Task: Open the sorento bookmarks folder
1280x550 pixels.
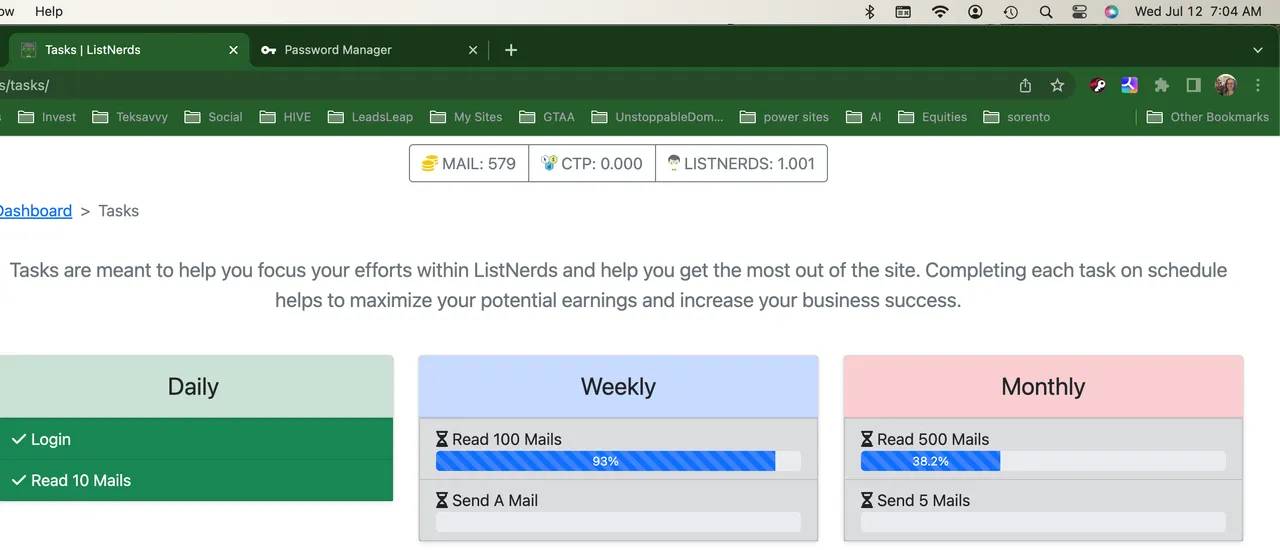Action: tap(1017, 117)
